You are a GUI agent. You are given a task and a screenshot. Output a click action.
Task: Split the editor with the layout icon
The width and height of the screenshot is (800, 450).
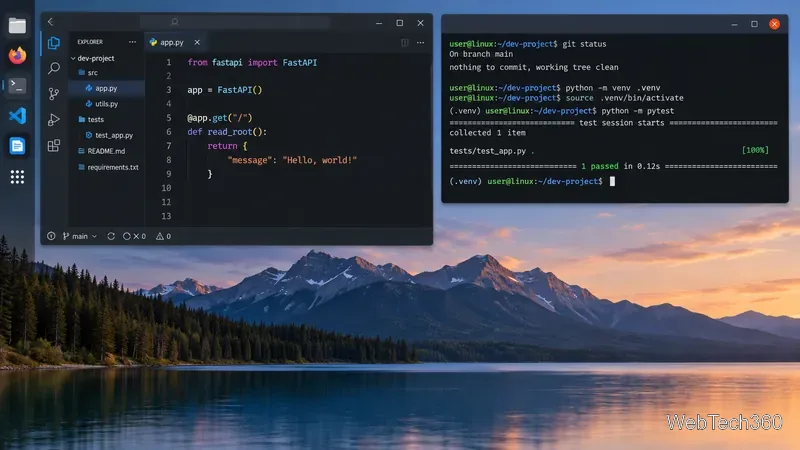405,42
